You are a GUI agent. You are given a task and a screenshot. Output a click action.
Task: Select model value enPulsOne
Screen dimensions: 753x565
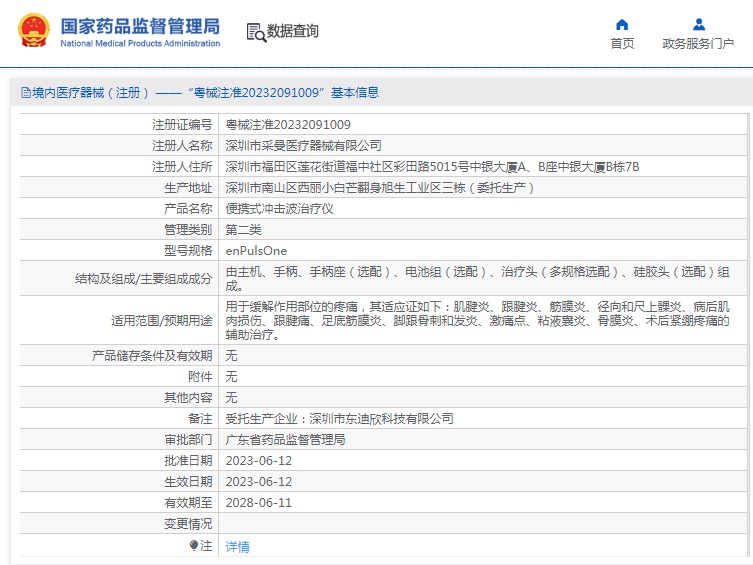pos(256,251)
